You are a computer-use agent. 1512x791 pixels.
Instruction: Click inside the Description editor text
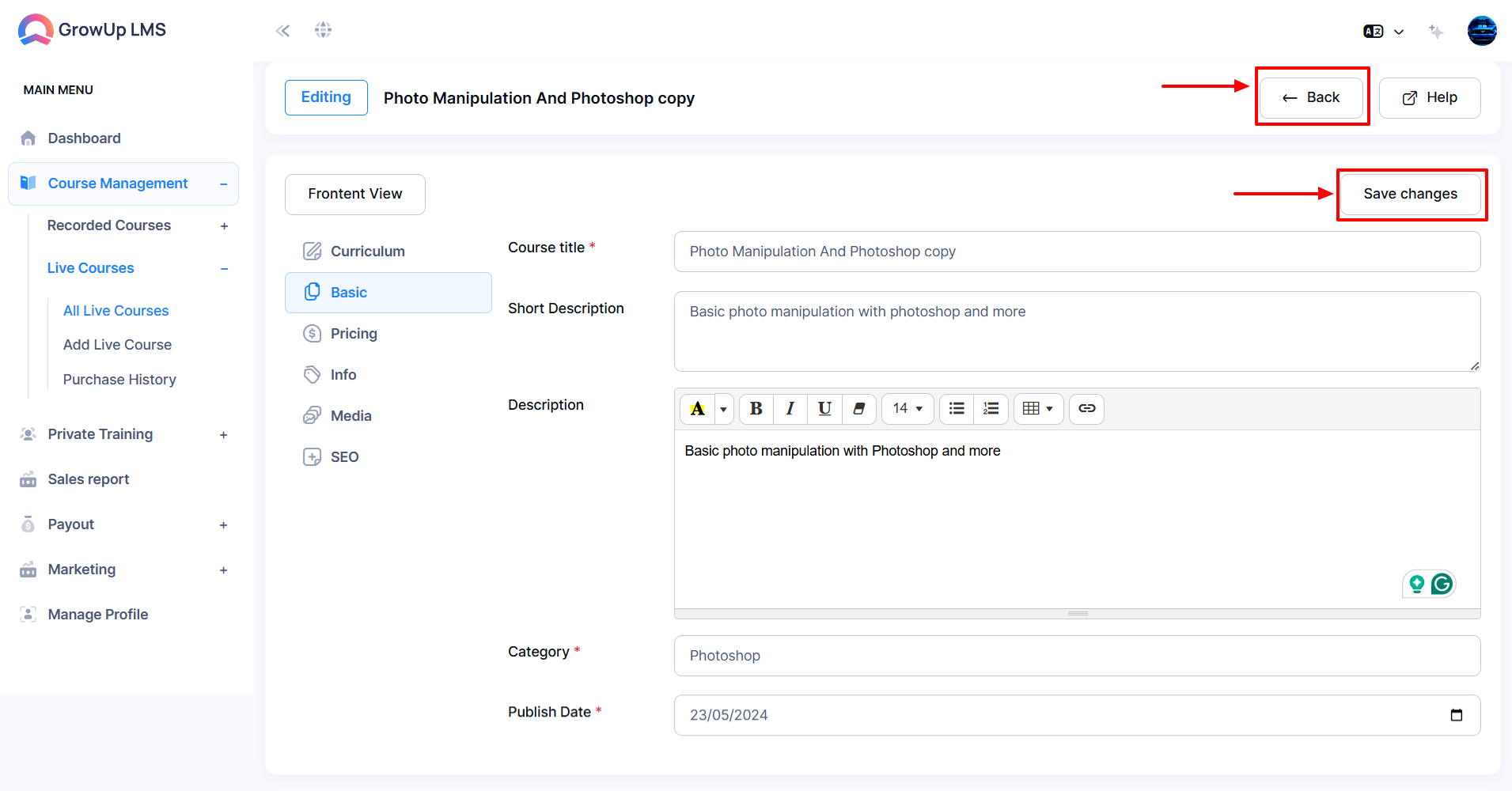(843, 451)
